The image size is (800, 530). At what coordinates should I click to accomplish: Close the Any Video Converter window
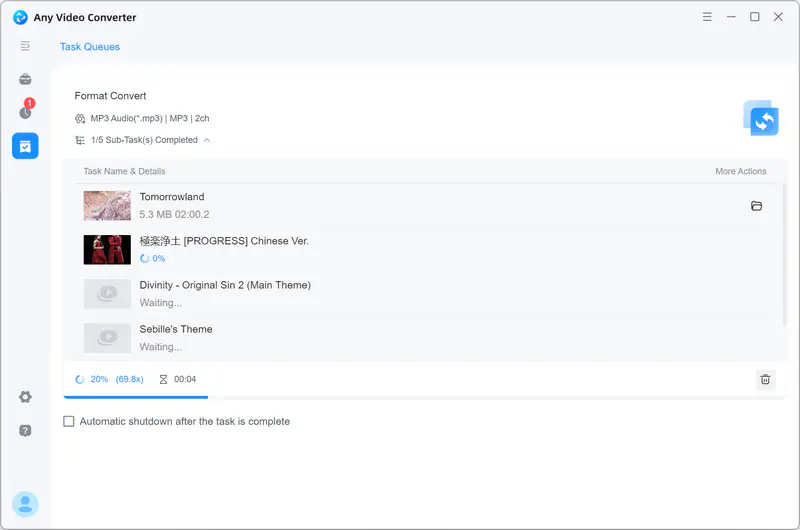click(x=778, y=17)
